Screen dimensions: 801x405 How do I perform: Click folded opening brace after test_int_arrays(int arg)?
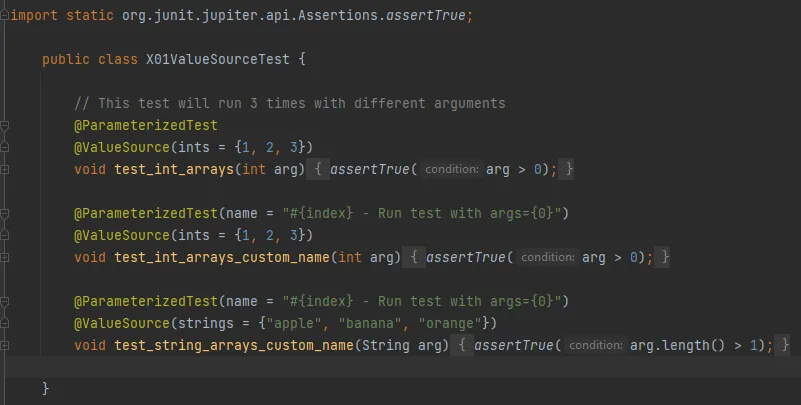(318, 169)
